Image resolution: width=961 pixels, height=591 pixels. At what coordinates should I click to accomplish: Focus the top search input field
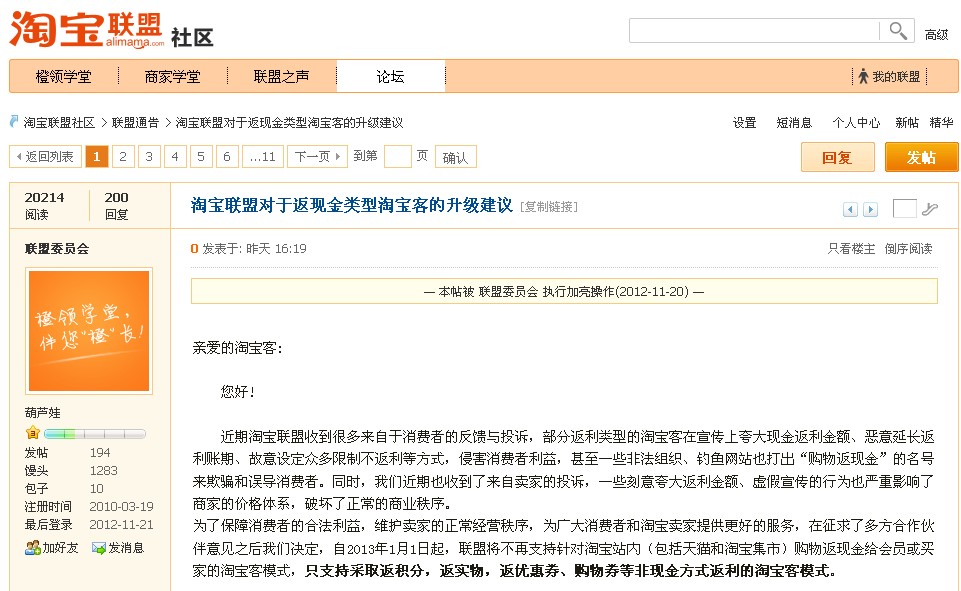click(754, 31)
